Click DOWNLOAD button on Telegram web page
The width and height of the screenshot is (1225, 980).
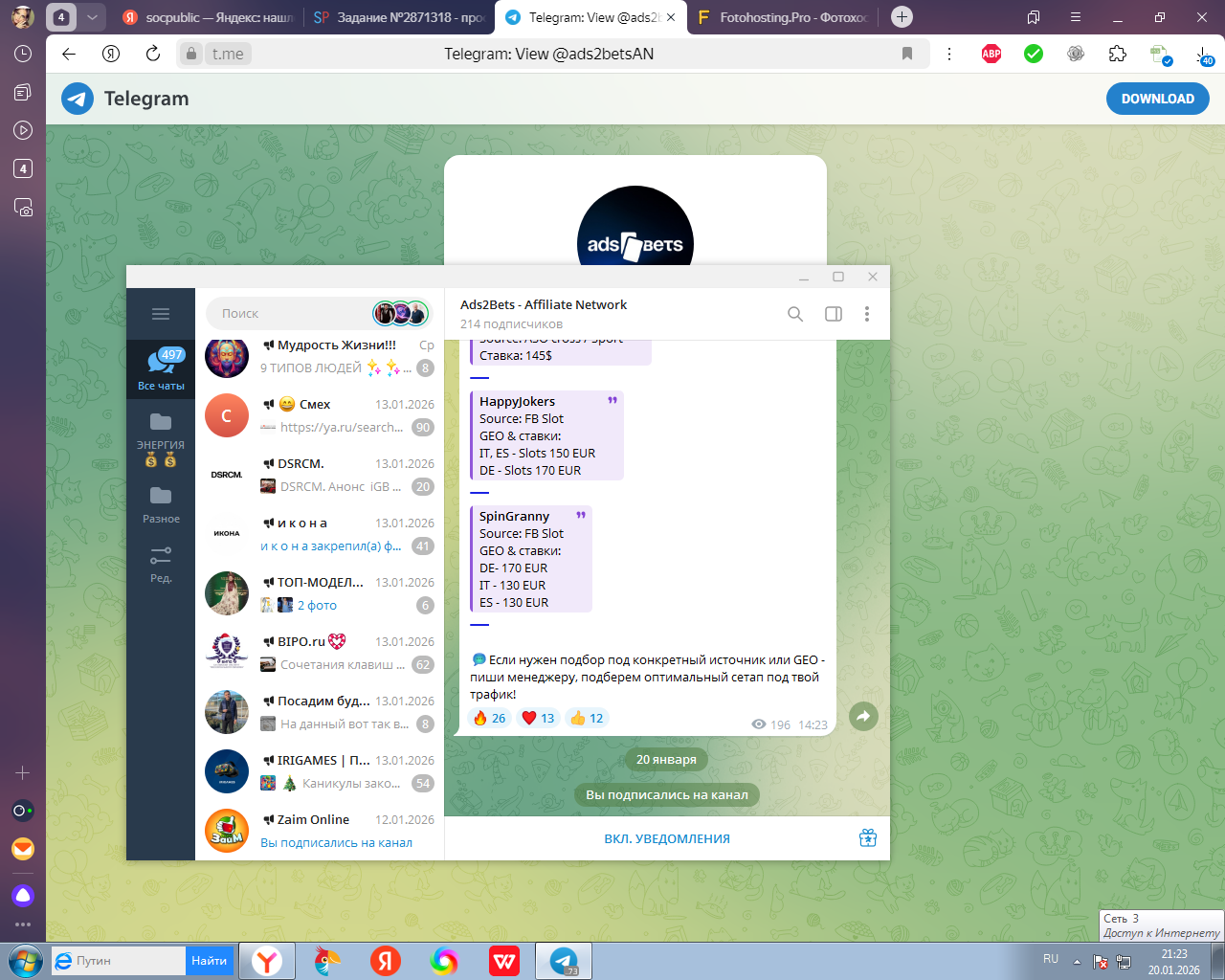tap(1157, 99)
